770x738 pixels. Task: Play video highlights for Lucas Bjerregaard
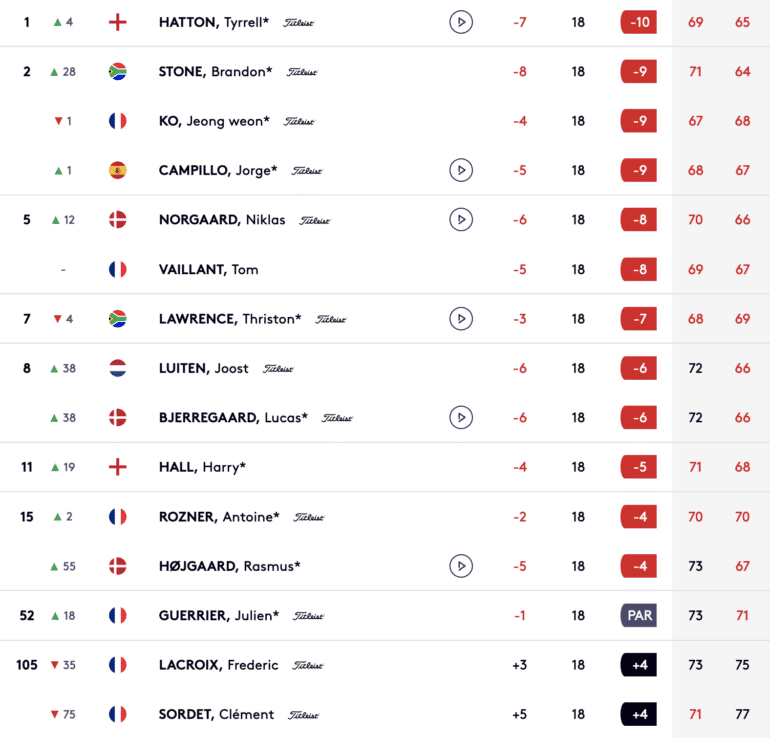pos(461,417)
